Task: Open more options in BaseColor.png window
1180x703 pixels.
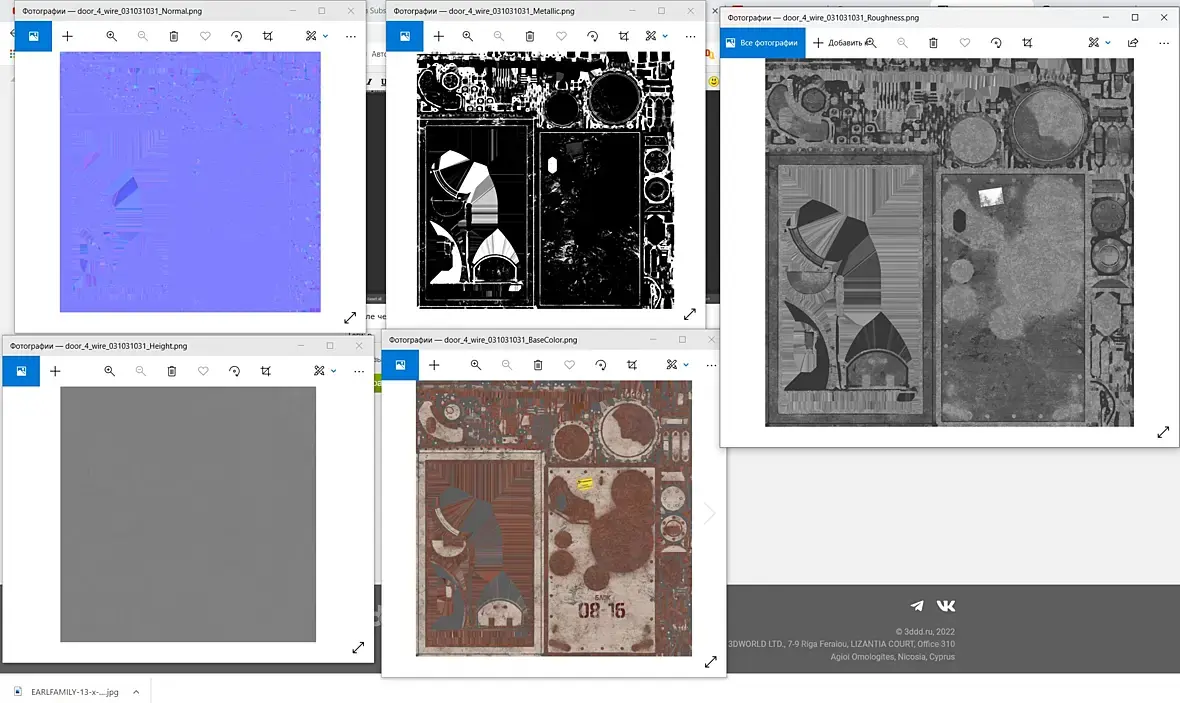Action: (711, 365)
